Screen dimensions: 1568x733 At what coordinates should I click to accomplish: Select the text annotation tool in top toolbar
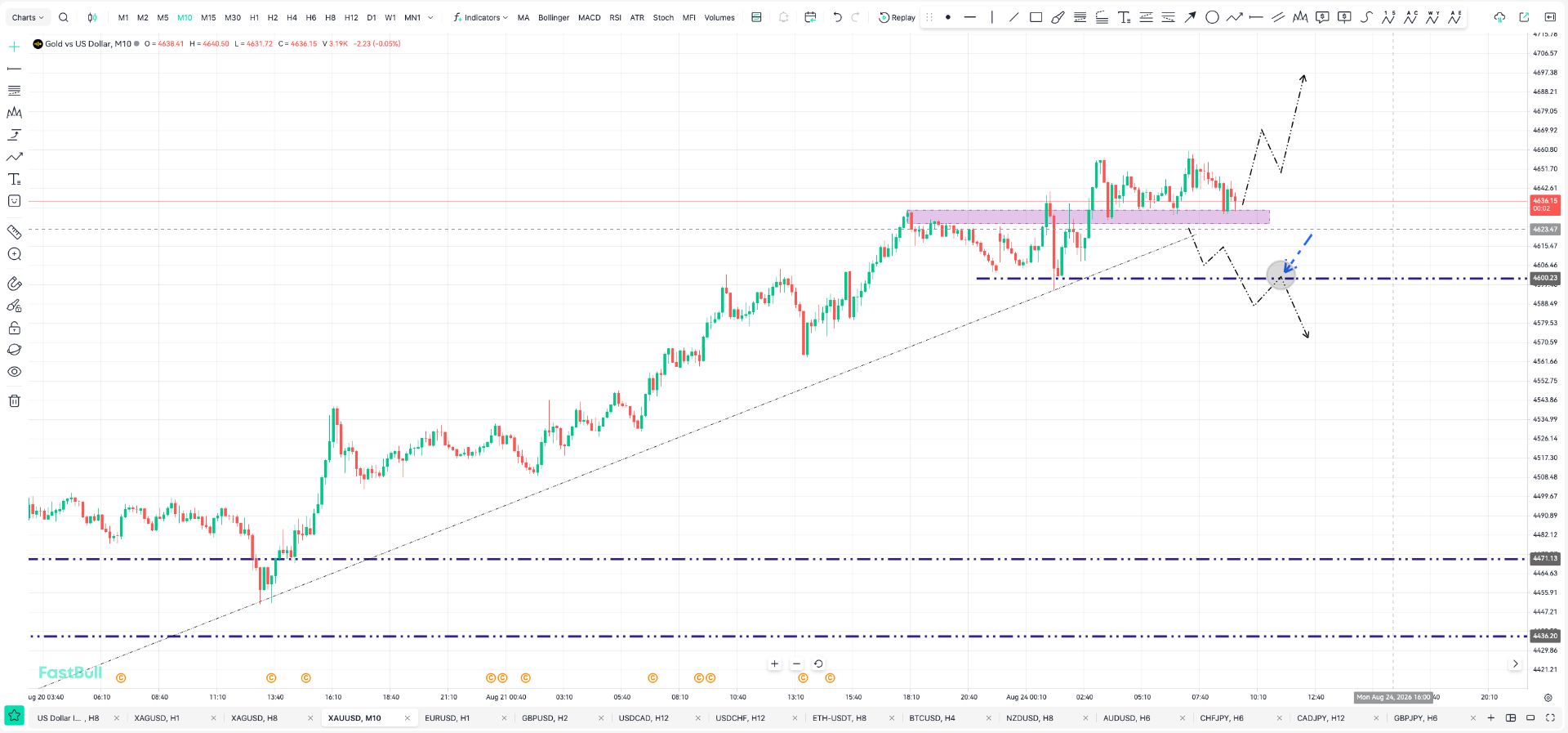pos(1124,17)
